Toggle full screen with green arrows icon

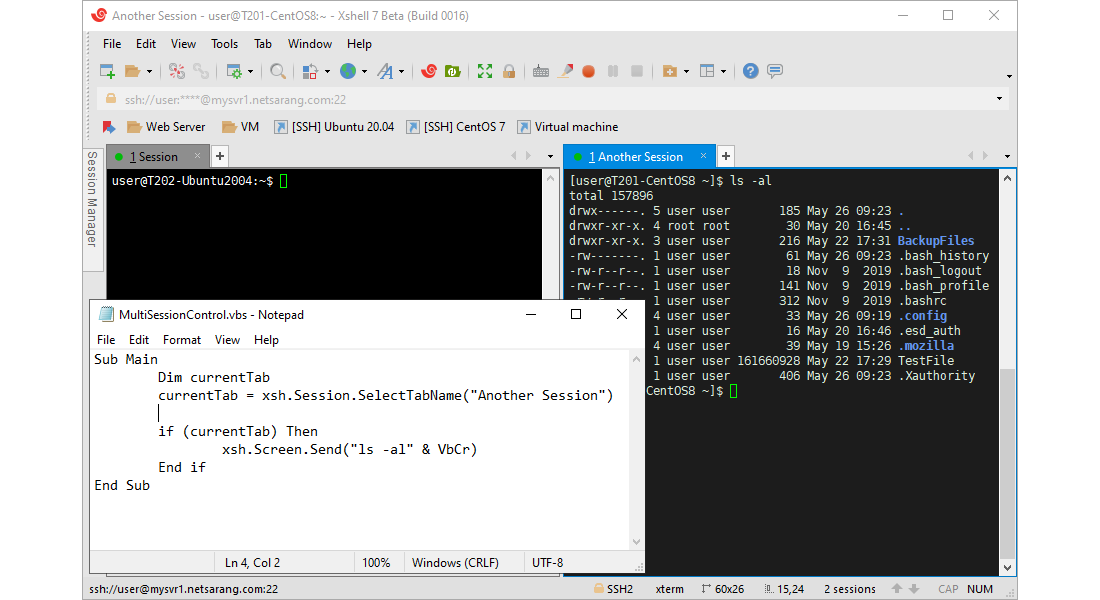pos(485,71)
